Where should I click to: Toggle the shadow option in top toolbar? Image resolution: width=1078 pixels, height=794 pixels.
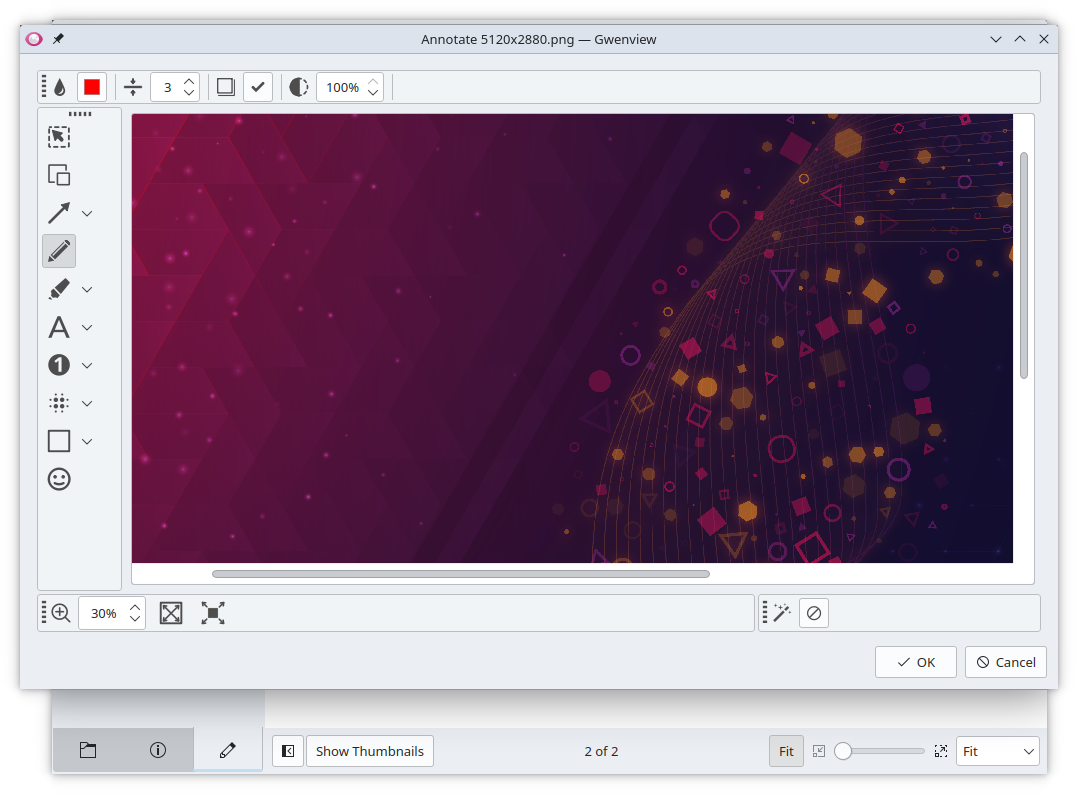[x=226, y=87]
